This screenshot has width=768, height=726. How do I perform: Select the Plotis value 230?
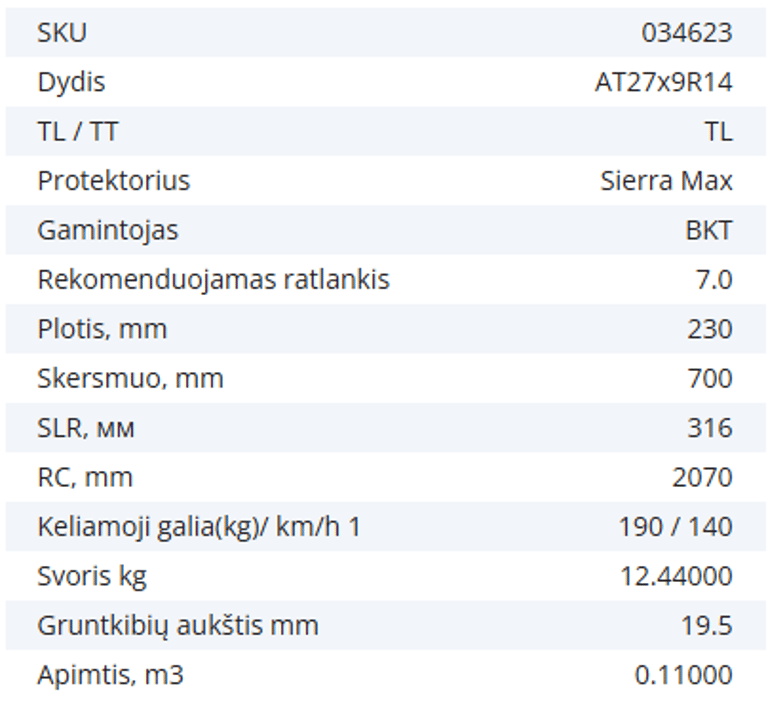click(x=710, y=329)
